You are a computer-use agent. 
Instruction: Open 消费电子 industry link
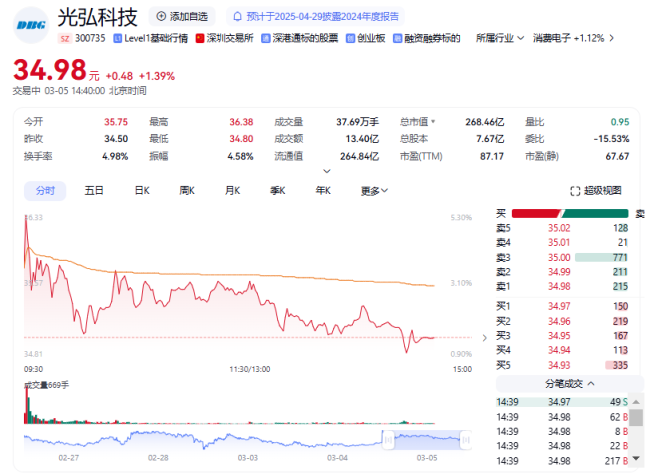(568, 39)
